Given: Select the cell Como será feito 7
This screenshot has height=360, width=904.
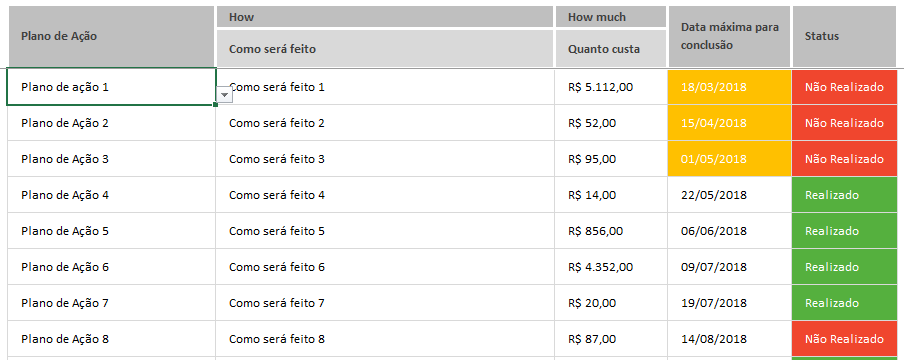Looking at the screenshot, I should pyautogui.click(x=385, y=303).
